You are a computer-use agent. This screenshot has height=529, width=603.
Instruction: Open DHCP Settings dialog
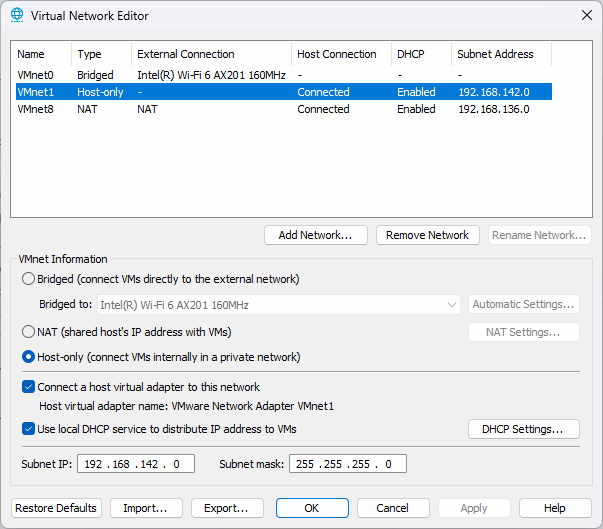coord(524,429)
